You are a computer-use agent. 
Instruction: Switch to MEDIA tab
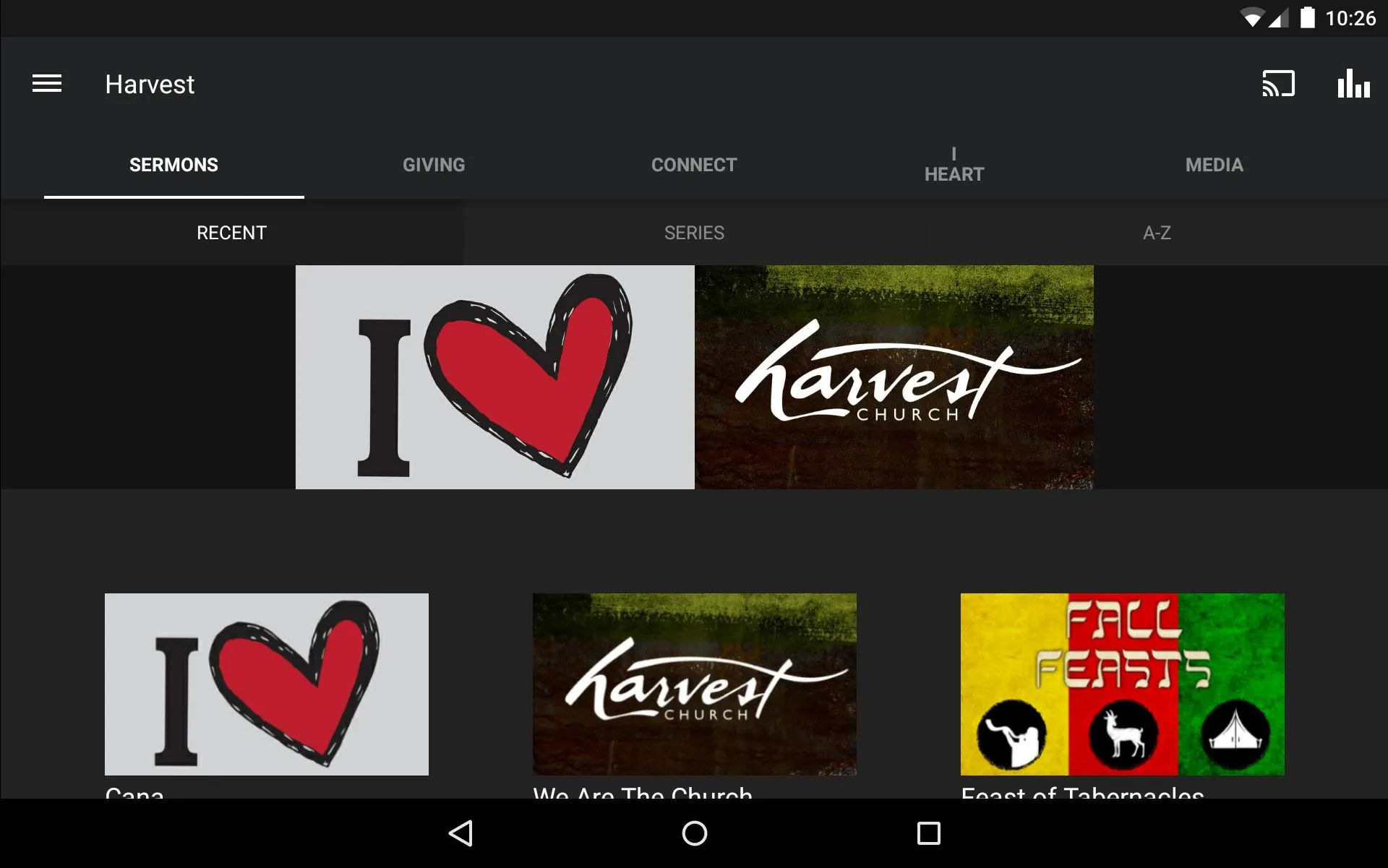[x=1214, y=165]
